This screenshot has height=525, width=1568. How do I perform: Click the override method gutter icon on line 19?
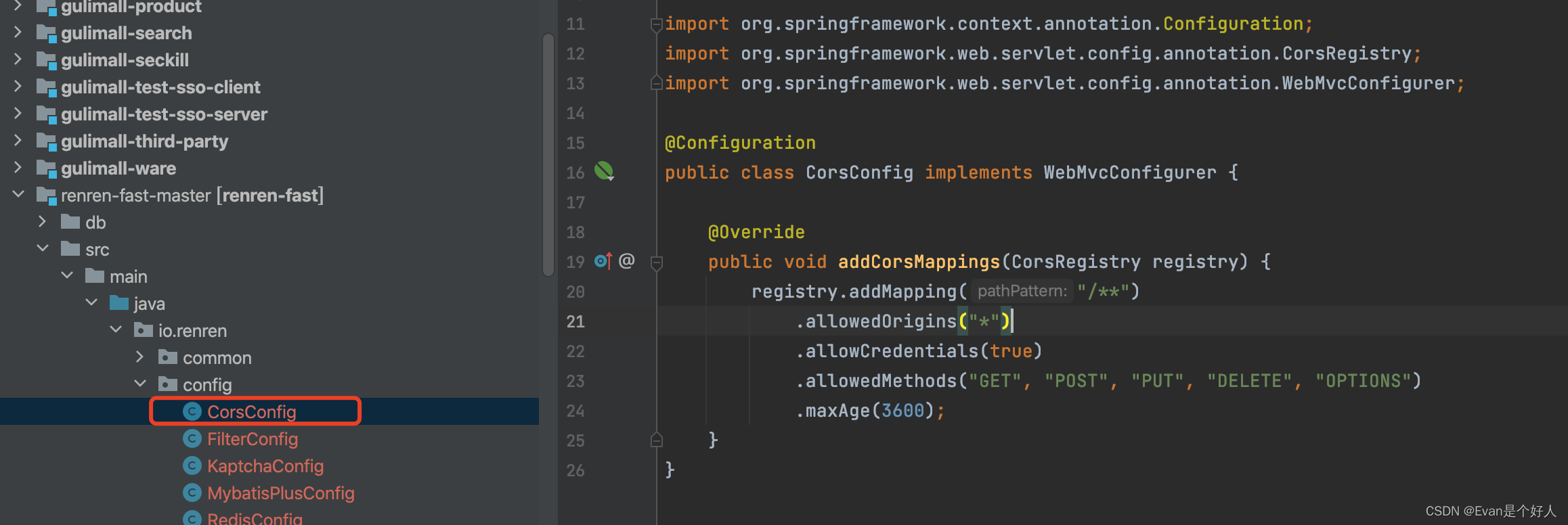(x=603, y=260)
